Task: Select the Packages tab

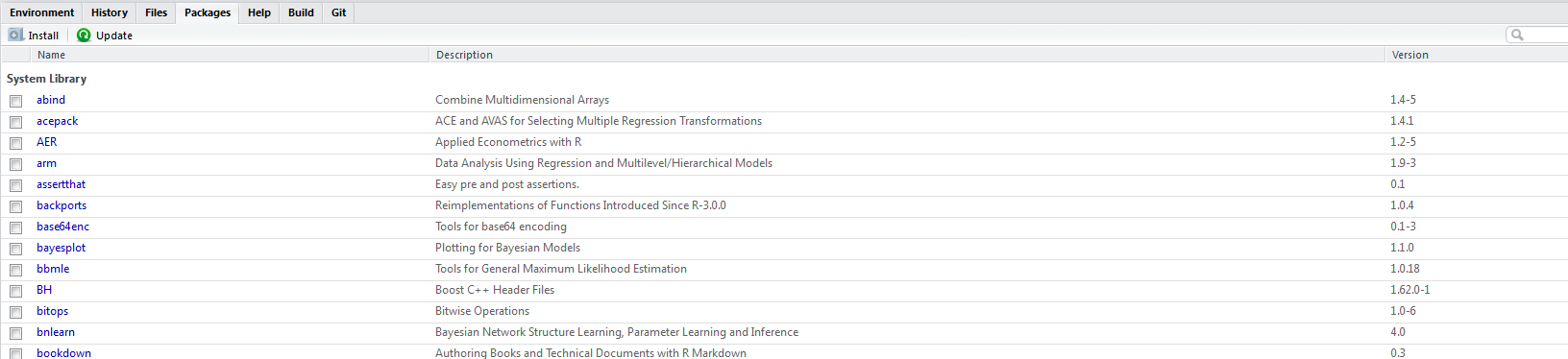Action: [x=208, y=12]
